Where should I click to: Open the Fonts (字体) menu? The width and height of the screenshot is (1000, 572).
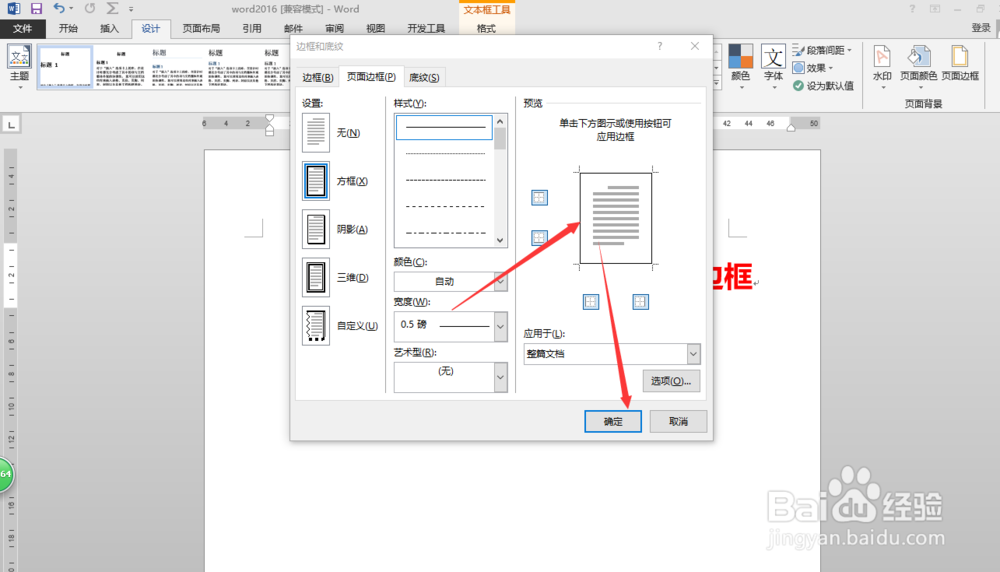coord(773,64)
